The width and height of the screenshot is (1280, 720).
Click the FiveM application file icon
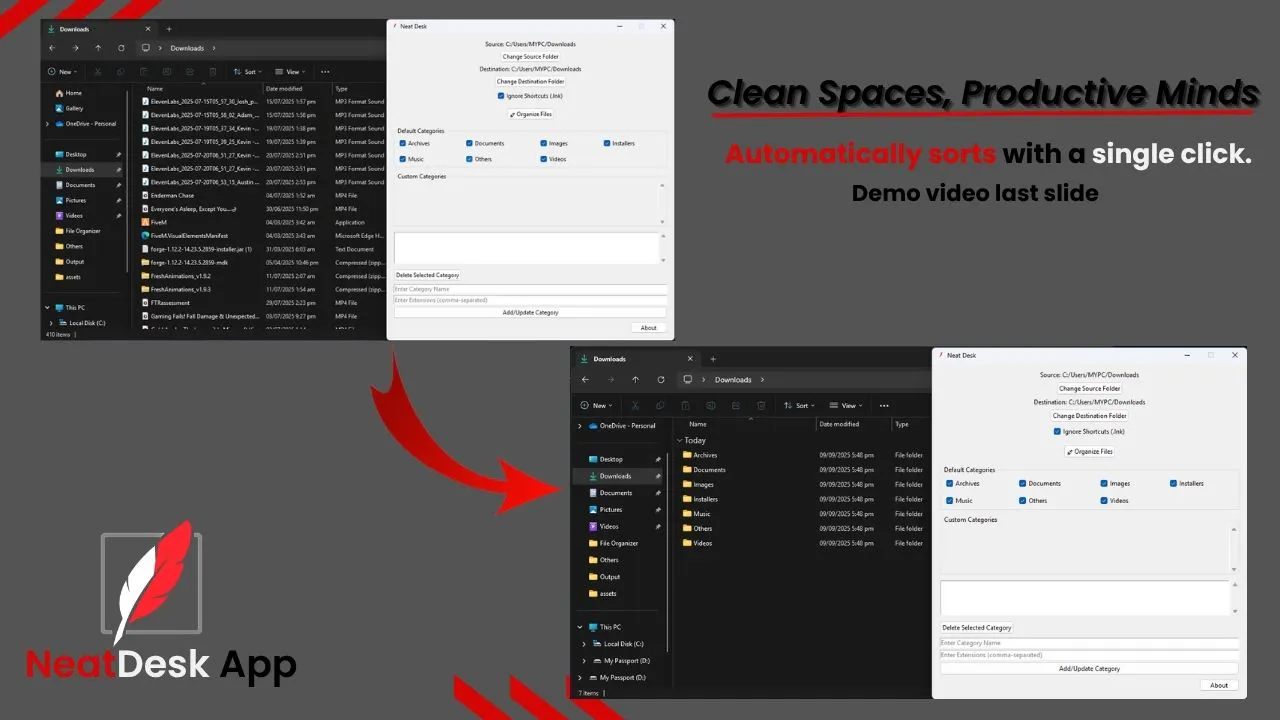click(x=145, y=222)
